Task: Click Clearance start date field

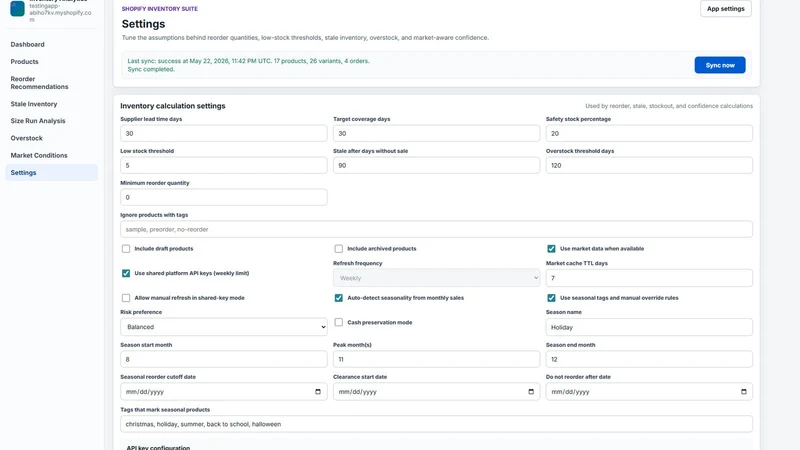Action: pos(436,392)
